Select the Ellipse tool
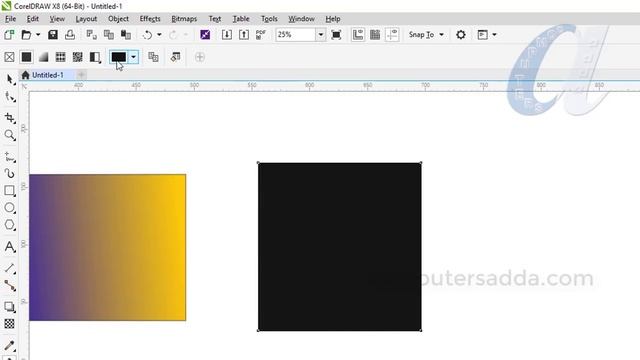 10,208
